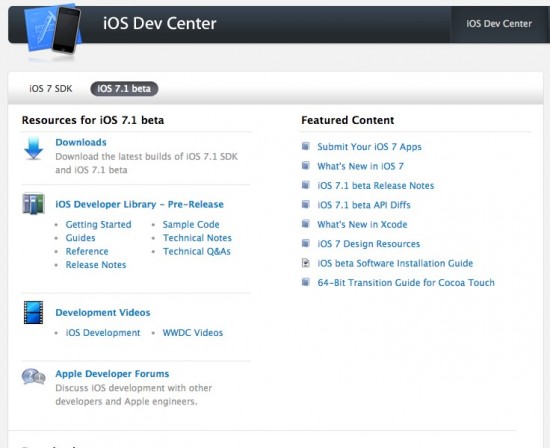Select the iOS 7.1 beta tab
550x448 pixels.
[124, 89]
